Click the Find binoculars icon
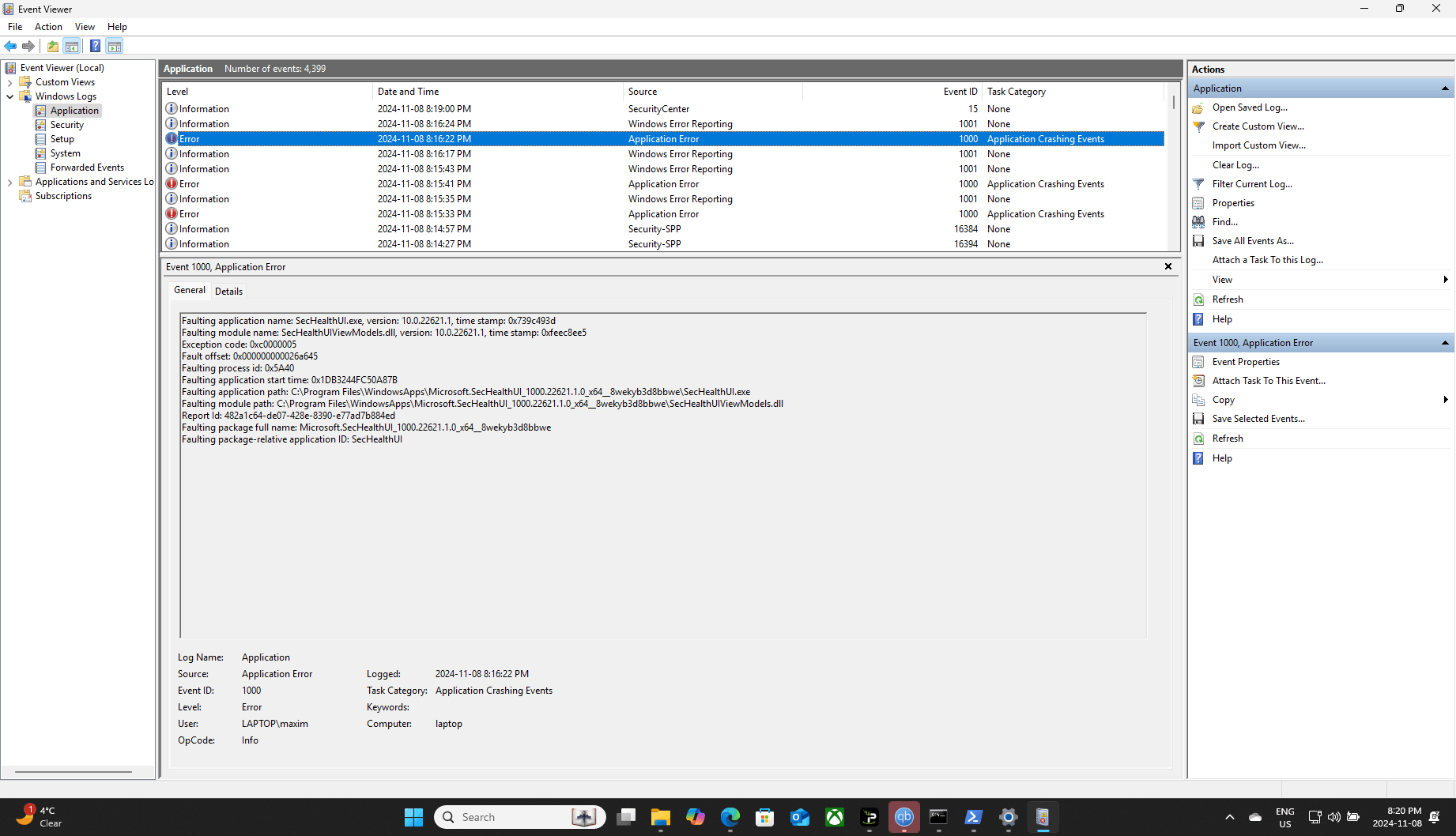This screenshot has width=1456, height=836. [1198, 222]
